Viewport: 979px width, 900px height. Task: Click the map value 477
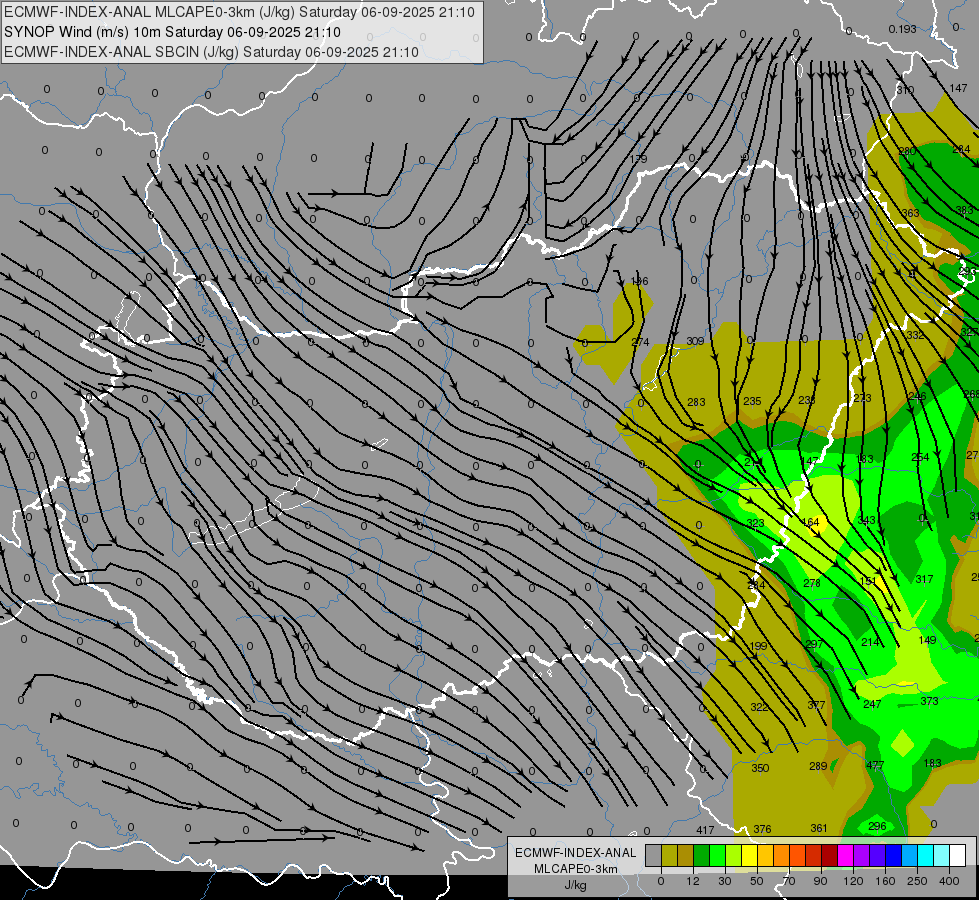pyautogui.click(x=875, y=764)
